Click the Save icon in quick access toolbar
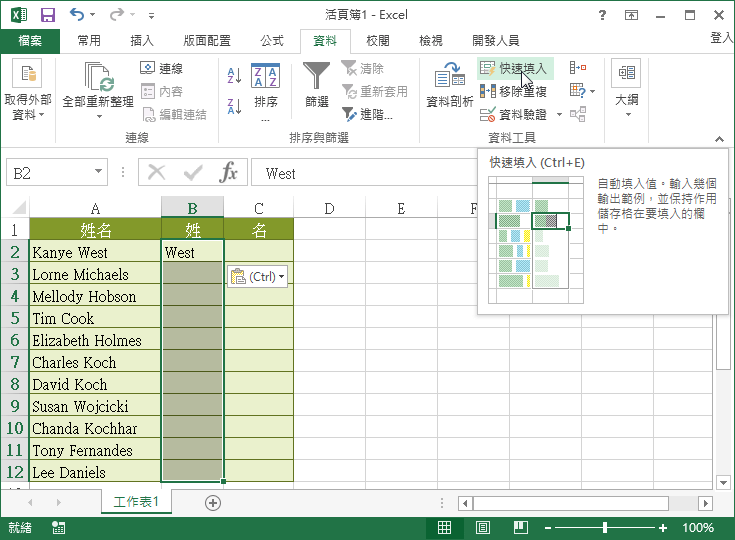Screen dimensions: 735x540 tap(47, 15)
